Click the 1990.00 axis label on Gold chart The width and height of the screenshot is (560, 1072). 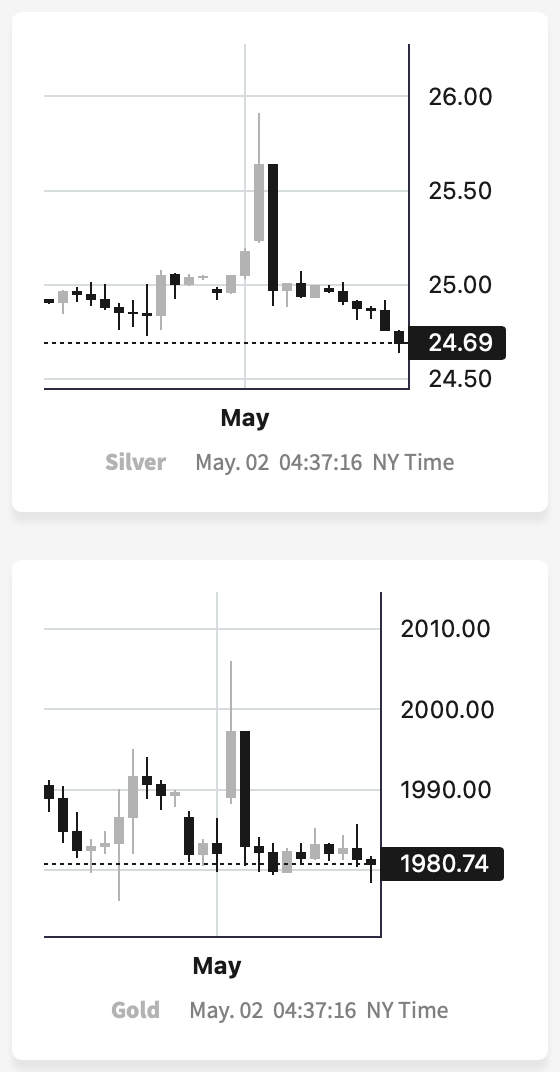click(445, 790)
